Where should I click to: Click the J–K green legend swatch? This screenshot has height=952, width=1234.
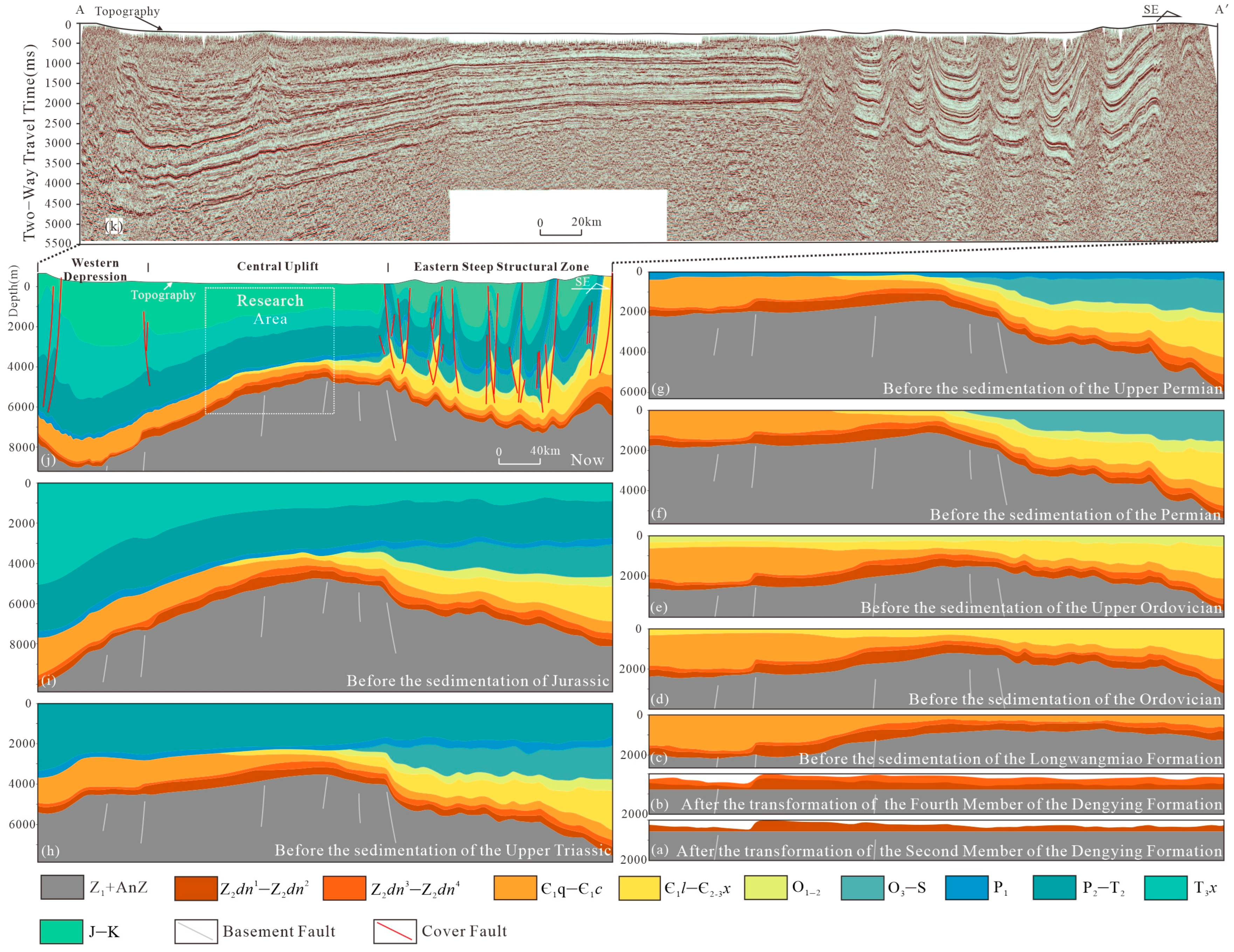pos(61,931)
